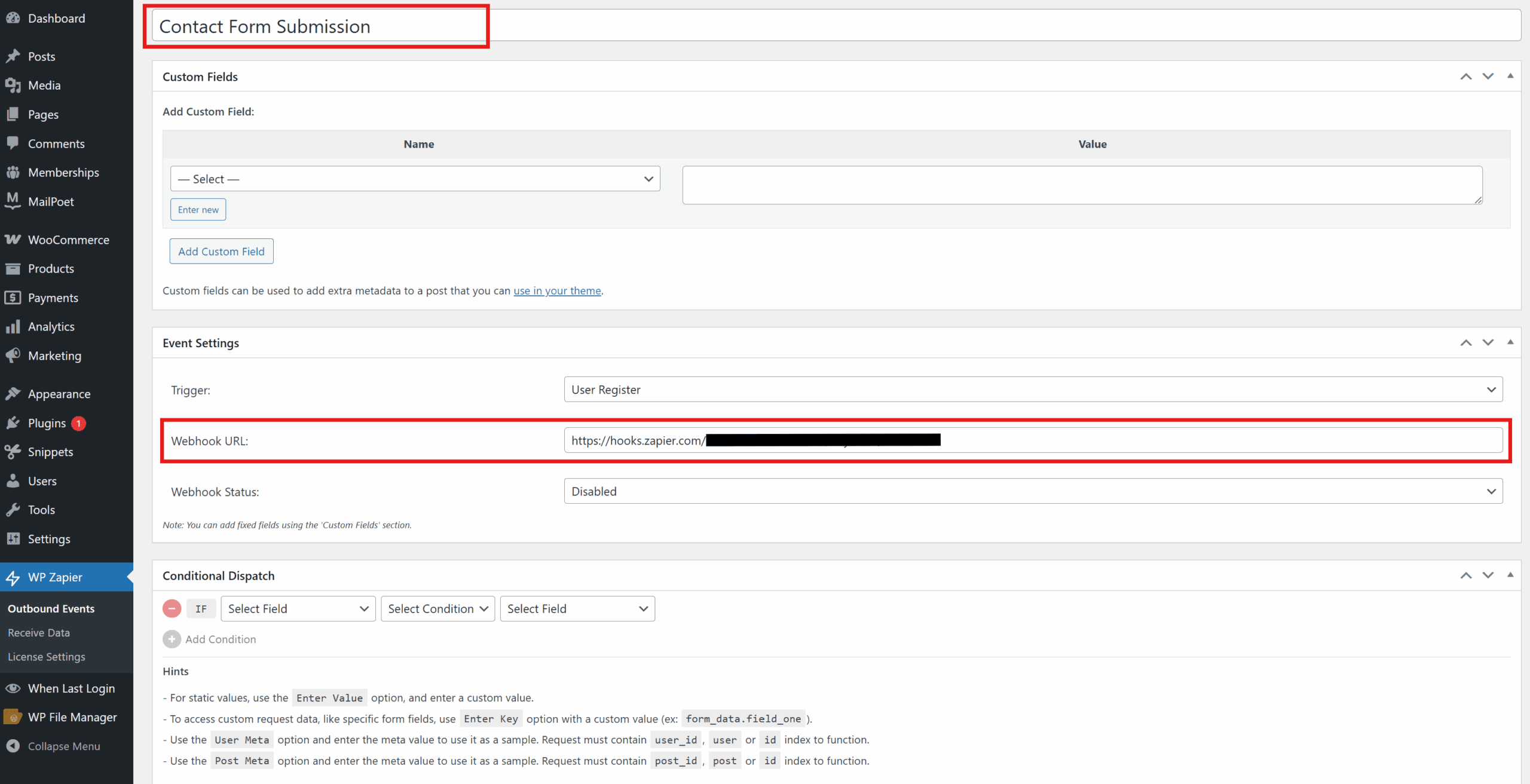Click the MailPoet M icon
The width and height of the screenshot is (1530, 784).
click(13, 201)
